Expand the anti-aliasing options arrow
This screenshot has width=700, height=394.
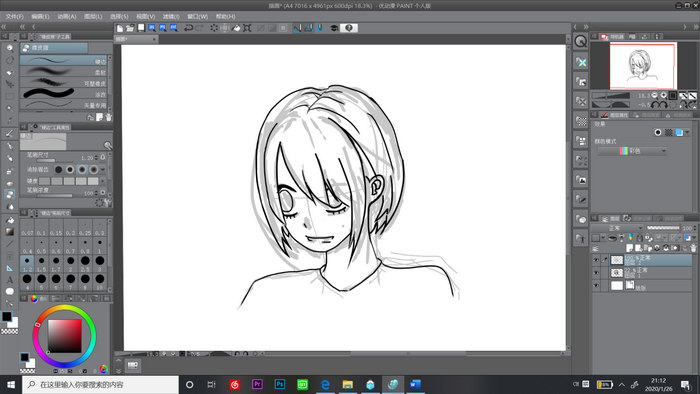(x=103, y=170)
